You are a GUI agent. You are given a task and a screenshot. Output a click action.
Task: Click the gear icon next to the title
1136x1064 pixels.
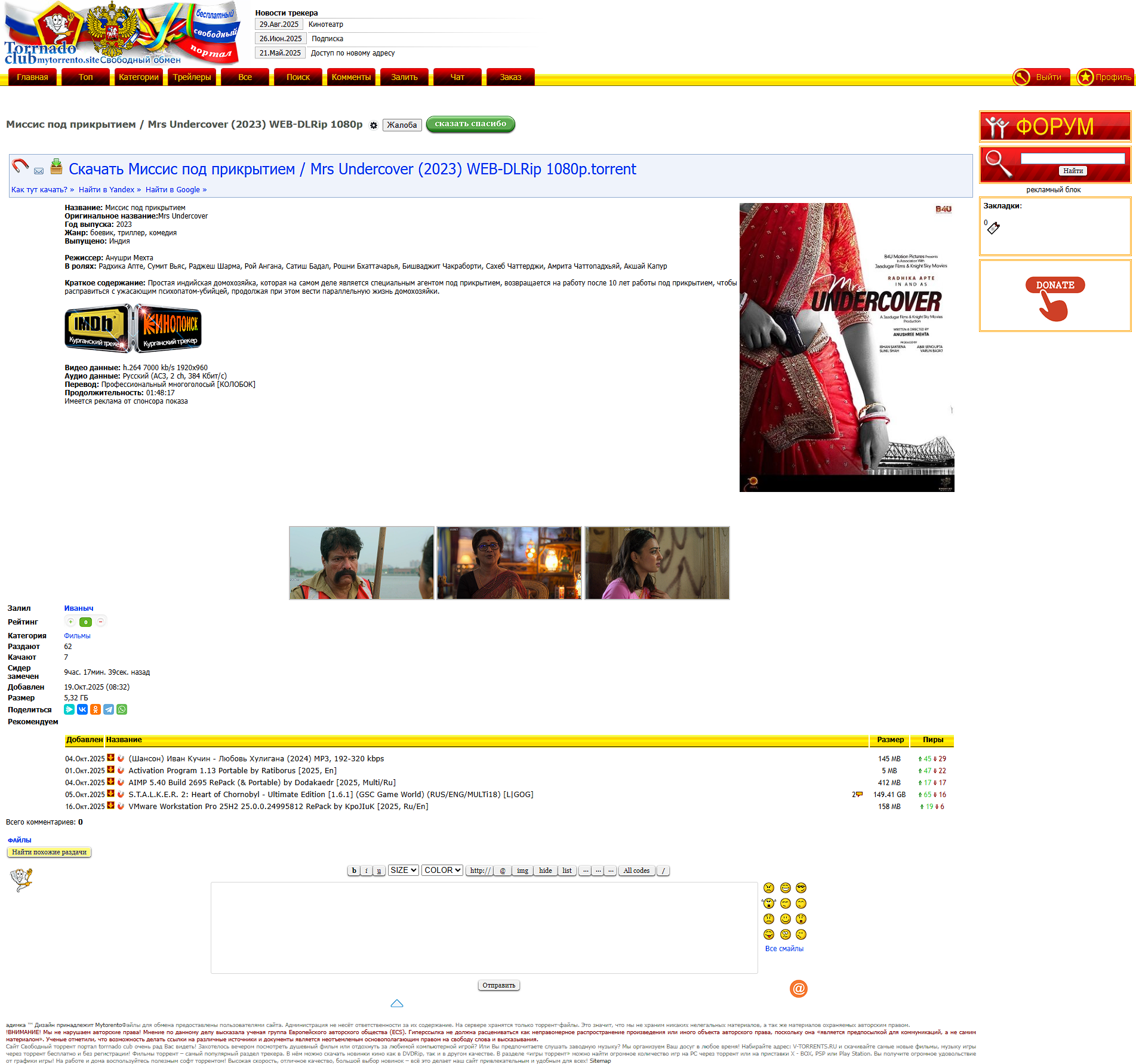click(374, 125)
